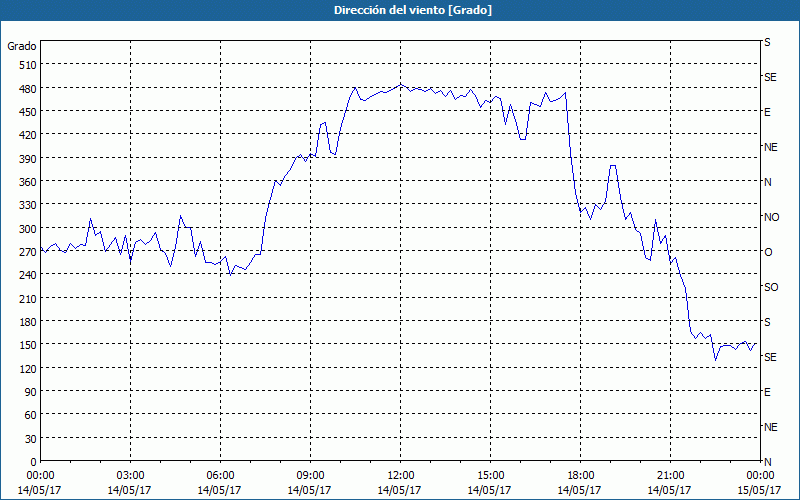The image size is (800, 500).
Task: Click the 'Grado' y-axis unit label
Action: click(x=22, y=46)
